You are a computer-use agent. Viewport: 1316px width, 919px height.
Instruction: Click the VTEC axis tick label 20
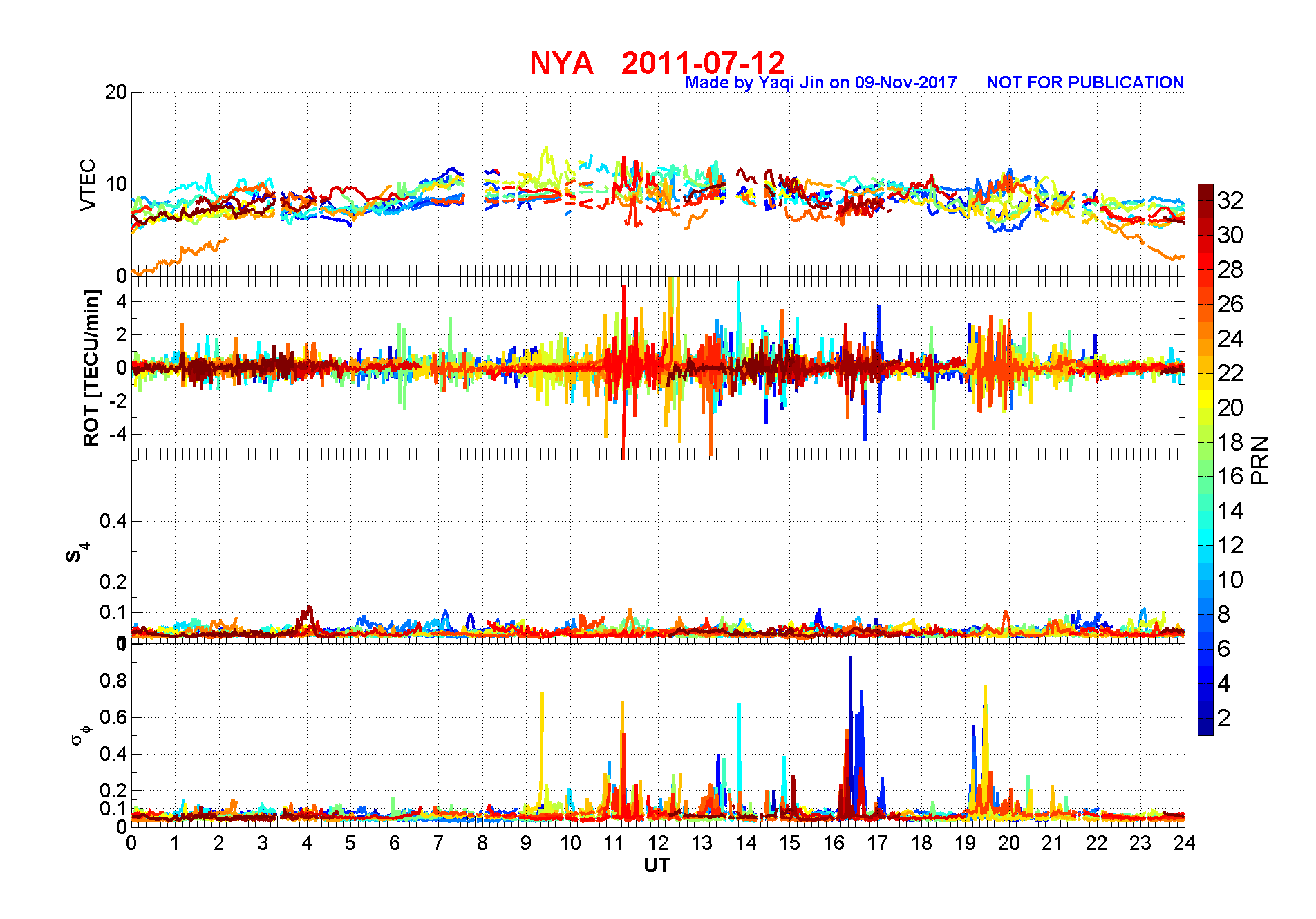[116, 92]
